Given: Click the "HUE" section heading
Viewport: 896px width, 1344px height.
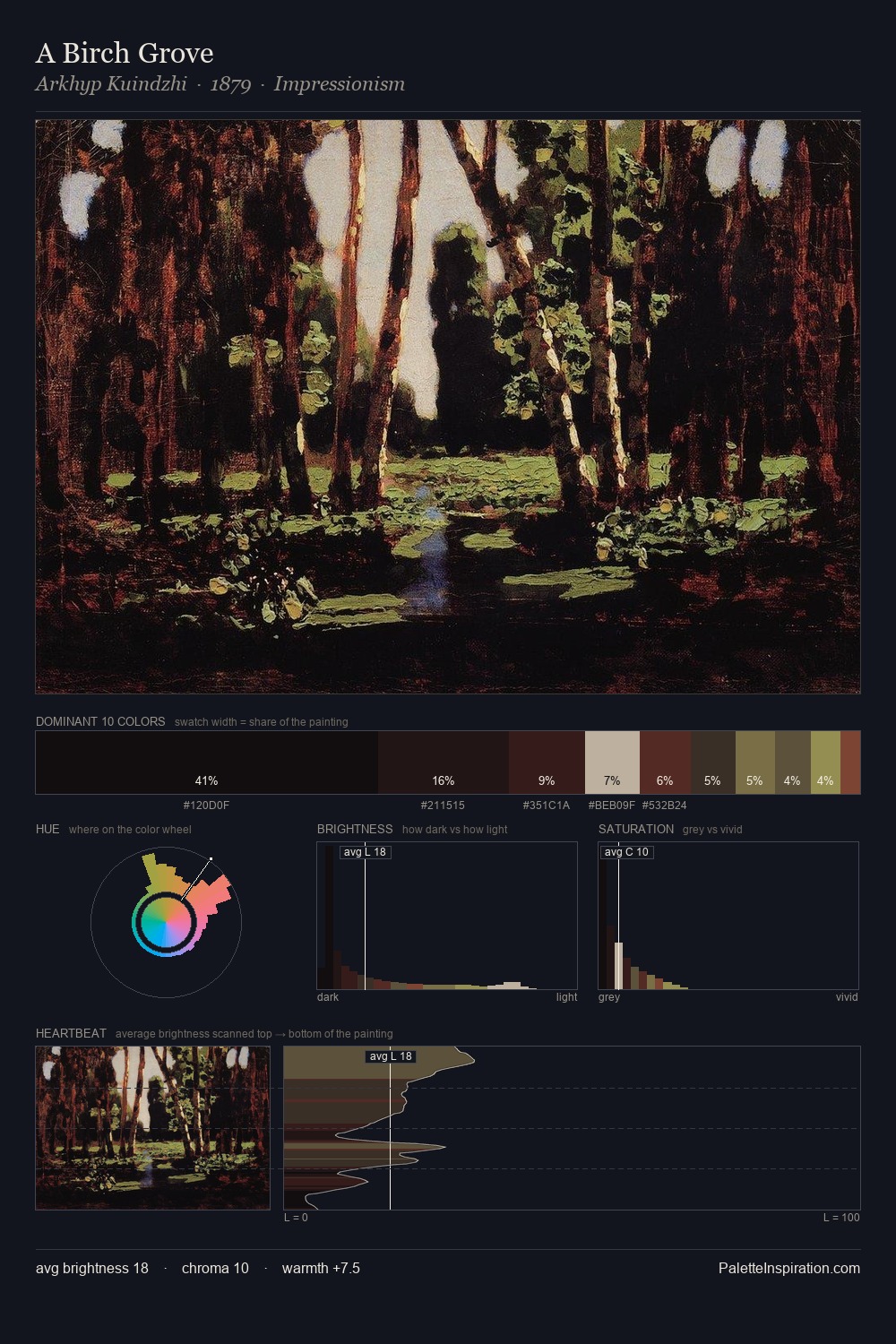Looking at the screenshot, I should point(47,829).
